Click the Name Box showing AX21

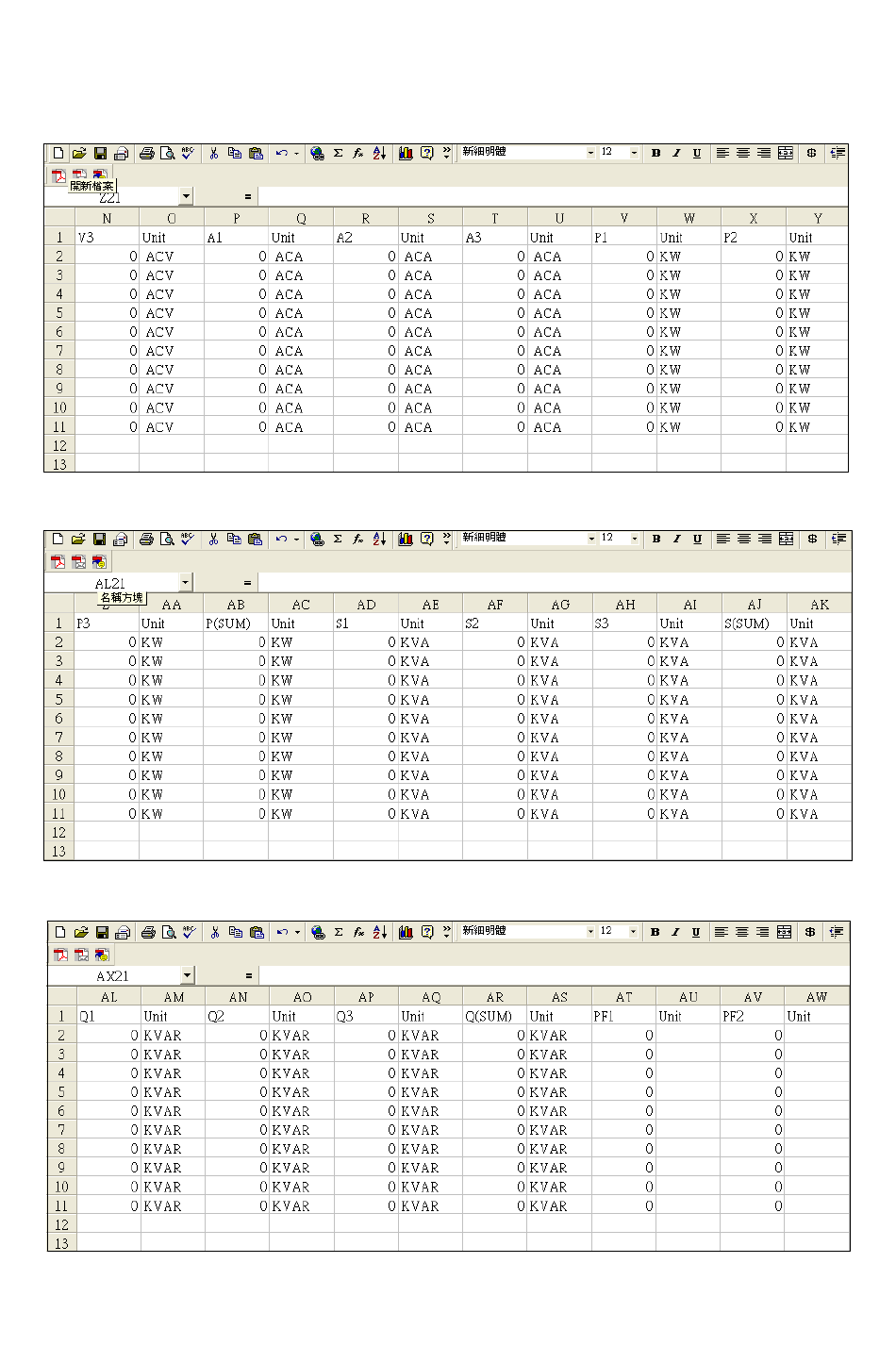(114, 975)
